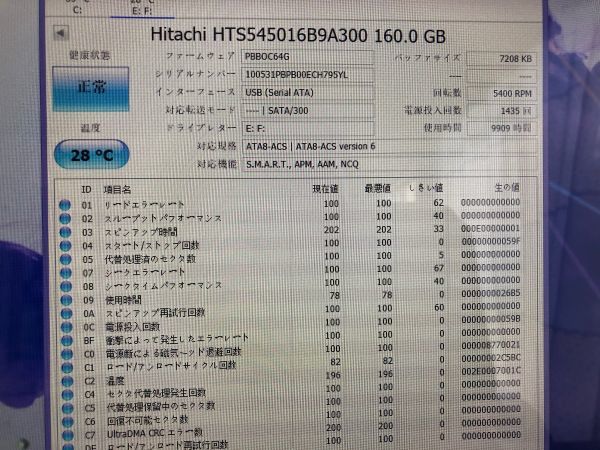Viewport: 600px width, 450px height.
Task: Click raw value 000008770021 in row C0
Action: tap(491, 345)
